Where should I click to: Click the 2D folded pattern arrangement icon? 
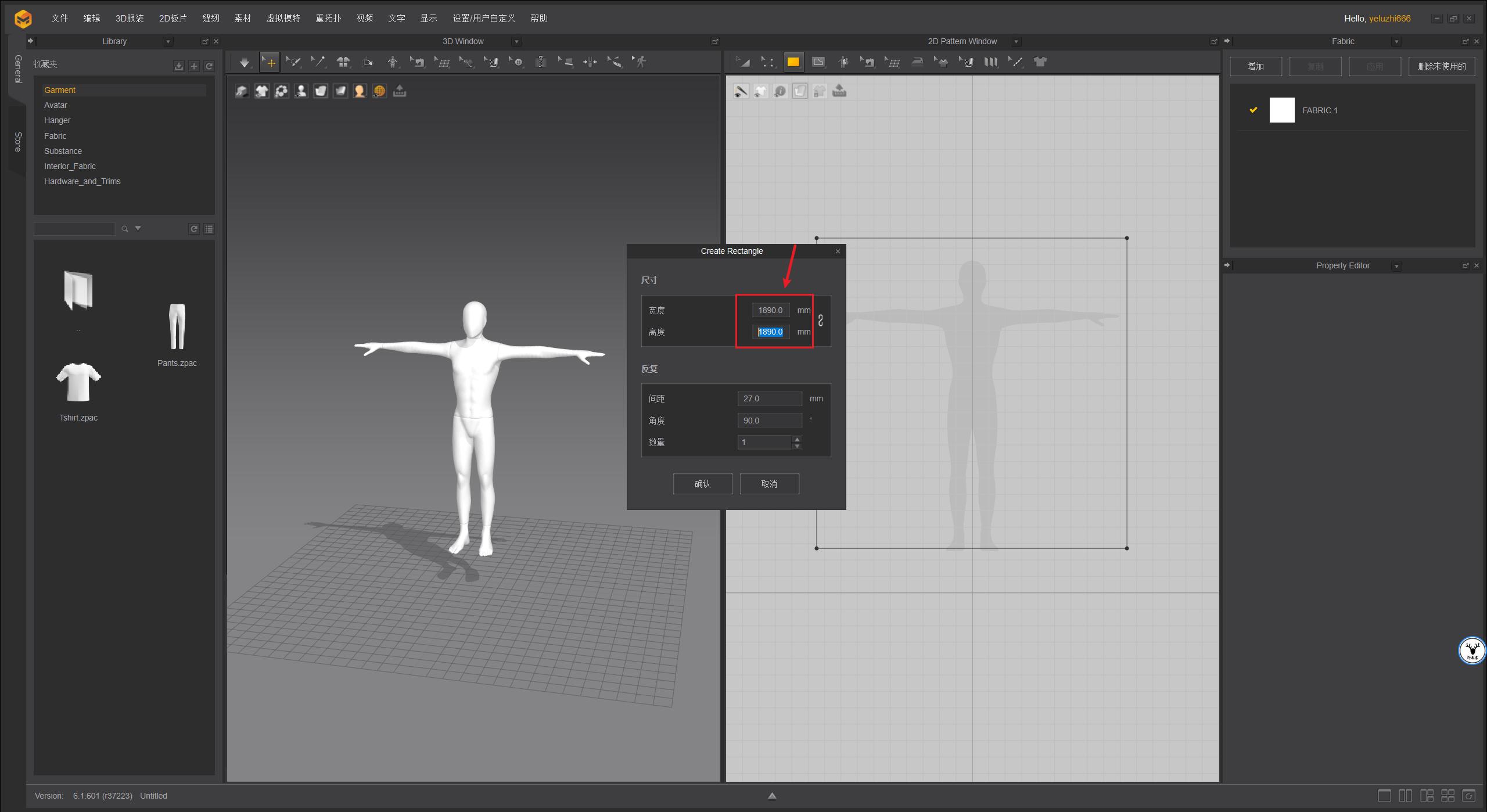point(991,62)
